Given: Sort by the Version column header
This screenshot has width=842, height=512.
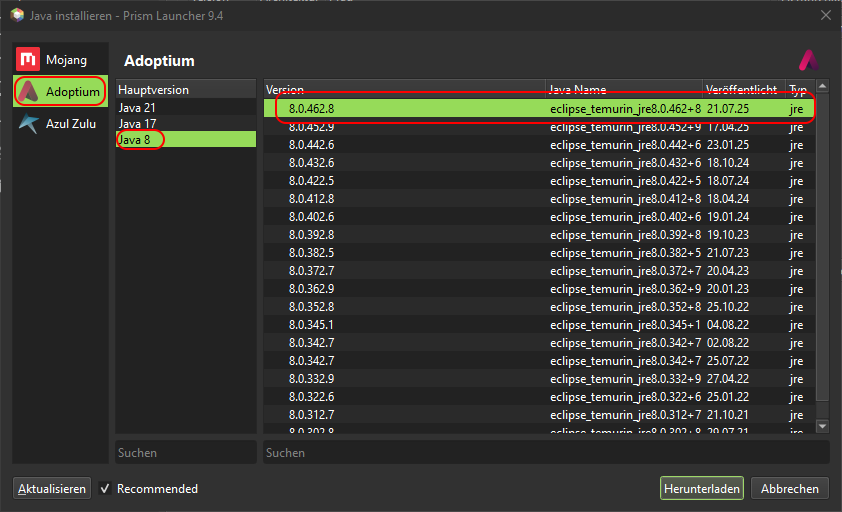Looking at the screenshot, I should [x=405, y=89].
